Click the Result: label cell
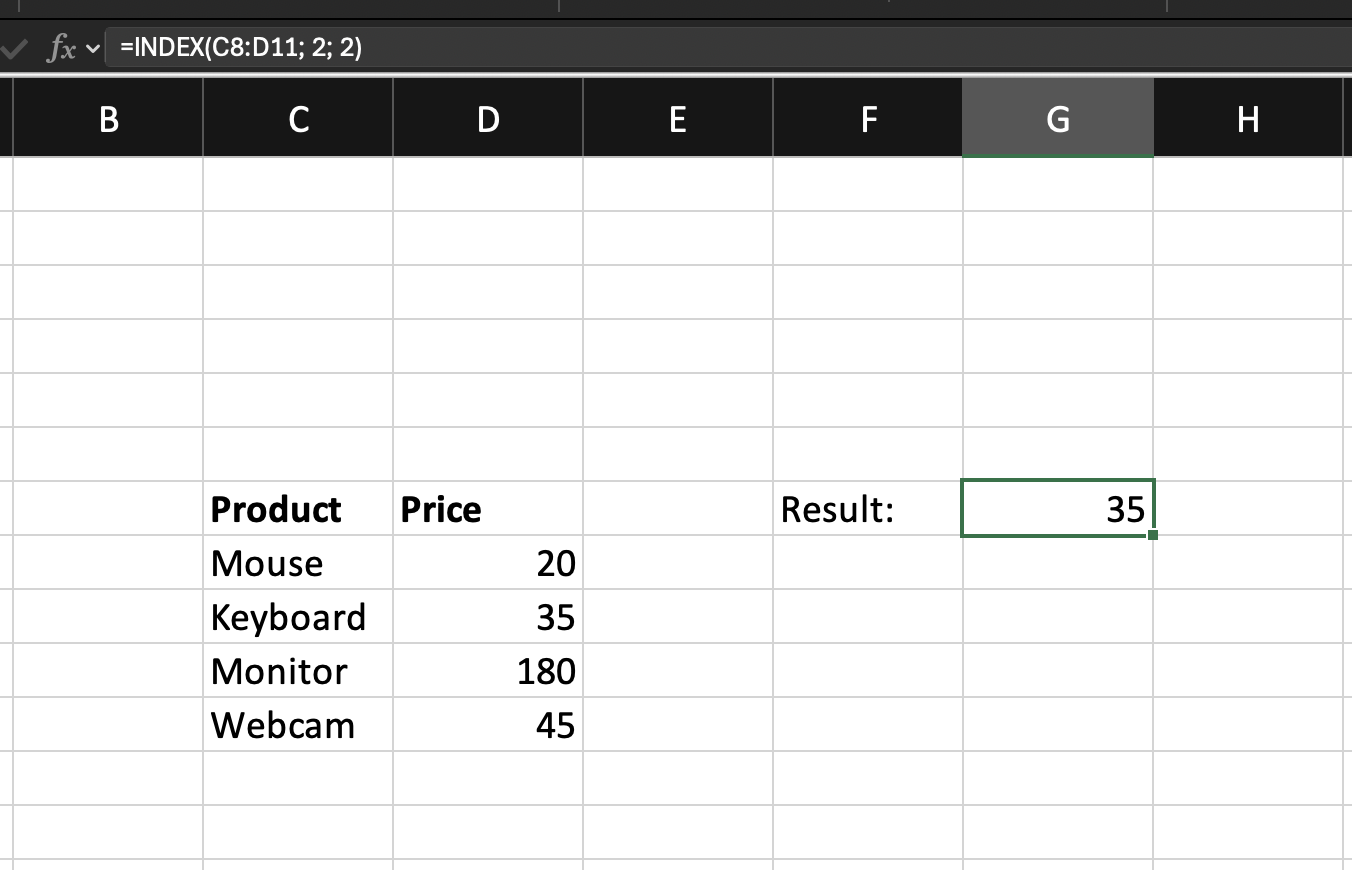The image size is (1352, 870). coord(868,509)
